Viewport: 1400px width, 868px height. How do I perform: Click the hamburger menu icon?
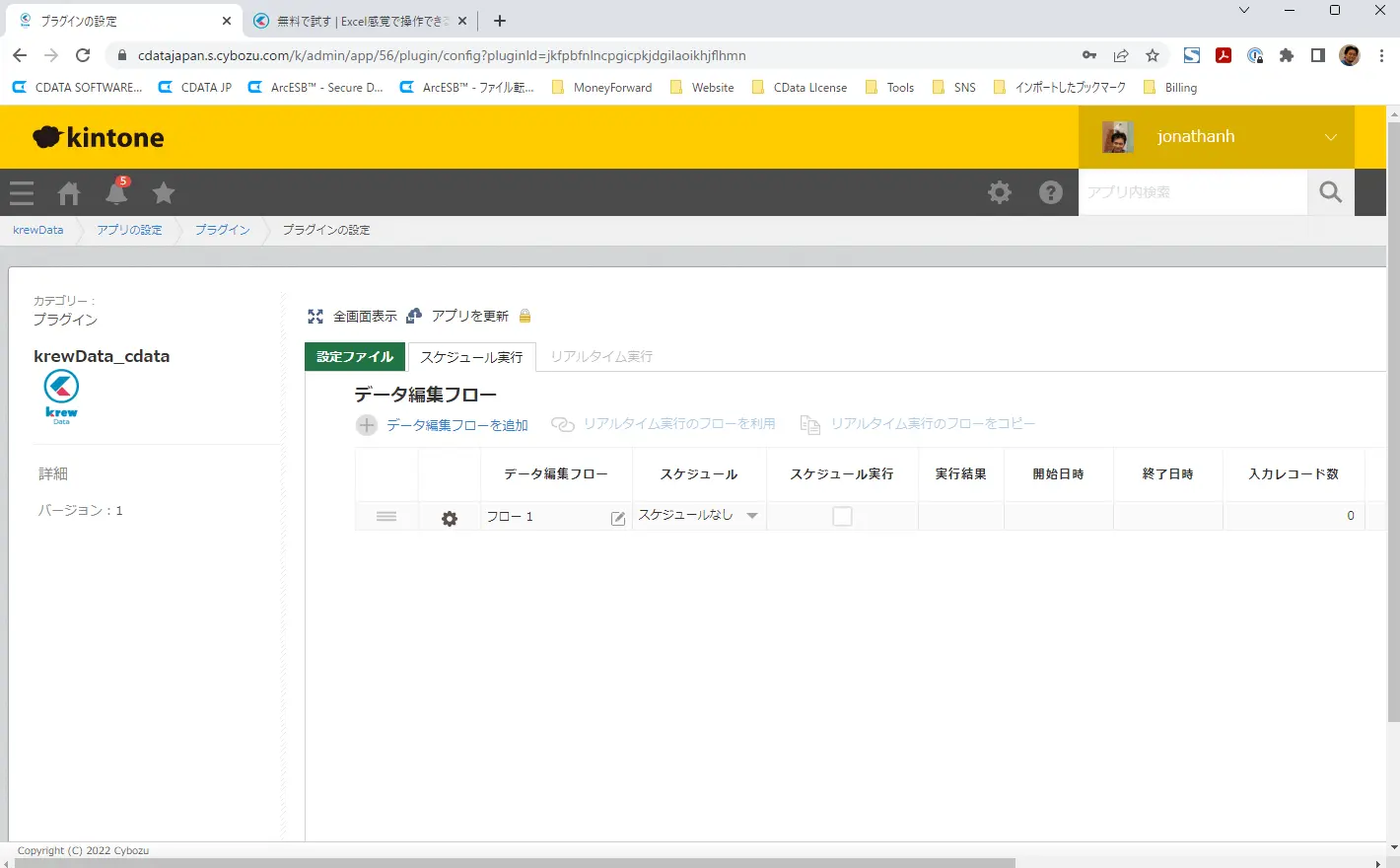[x=22, y=192]
